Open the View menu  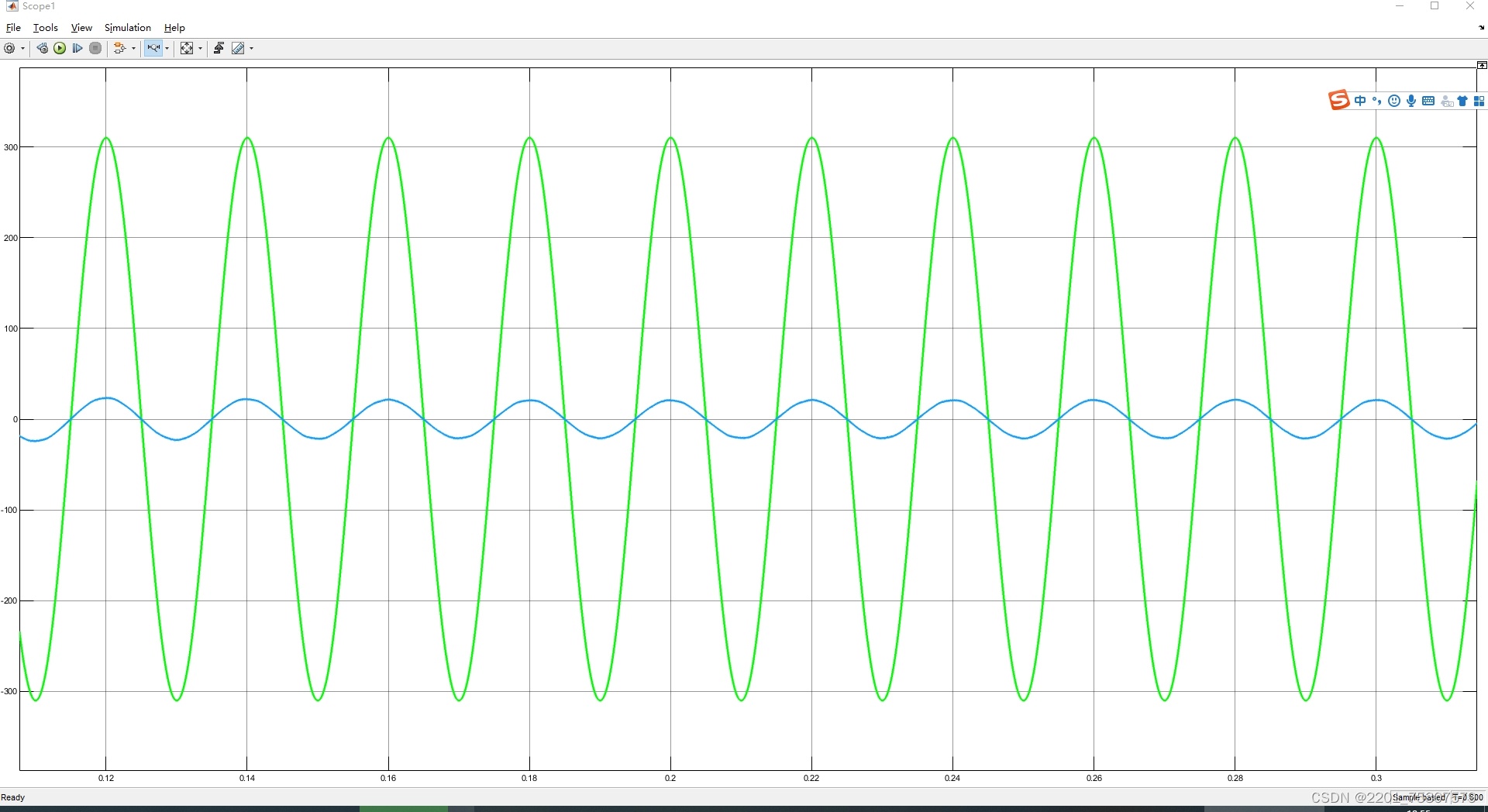[x=81, y=28]
